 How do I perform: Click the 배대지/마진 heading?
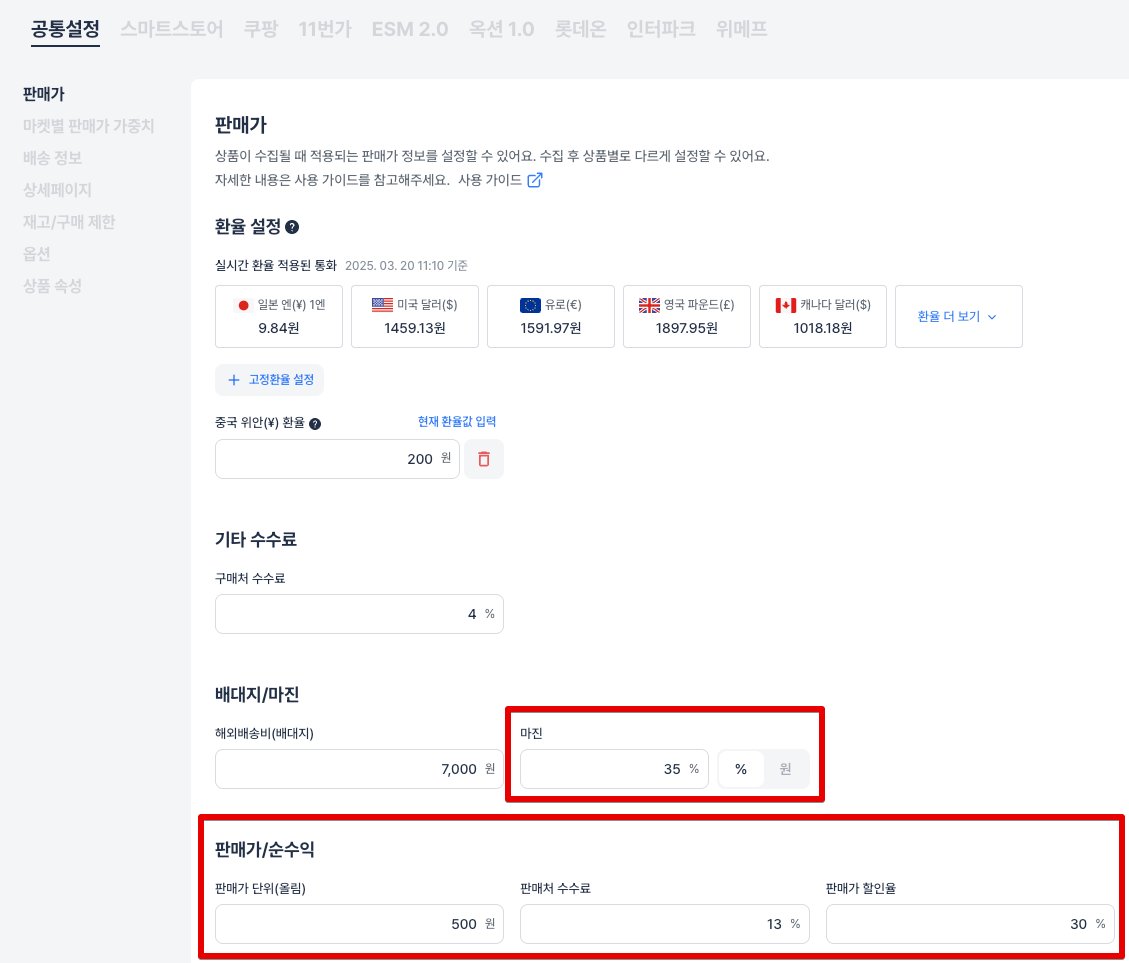coord(257,694)
